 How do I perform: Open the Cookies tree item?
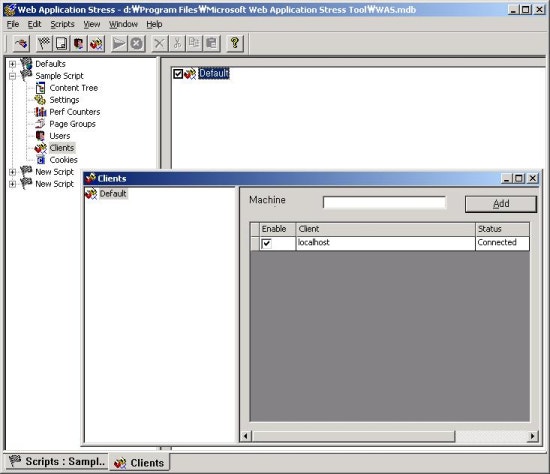(x=63, y=160)
